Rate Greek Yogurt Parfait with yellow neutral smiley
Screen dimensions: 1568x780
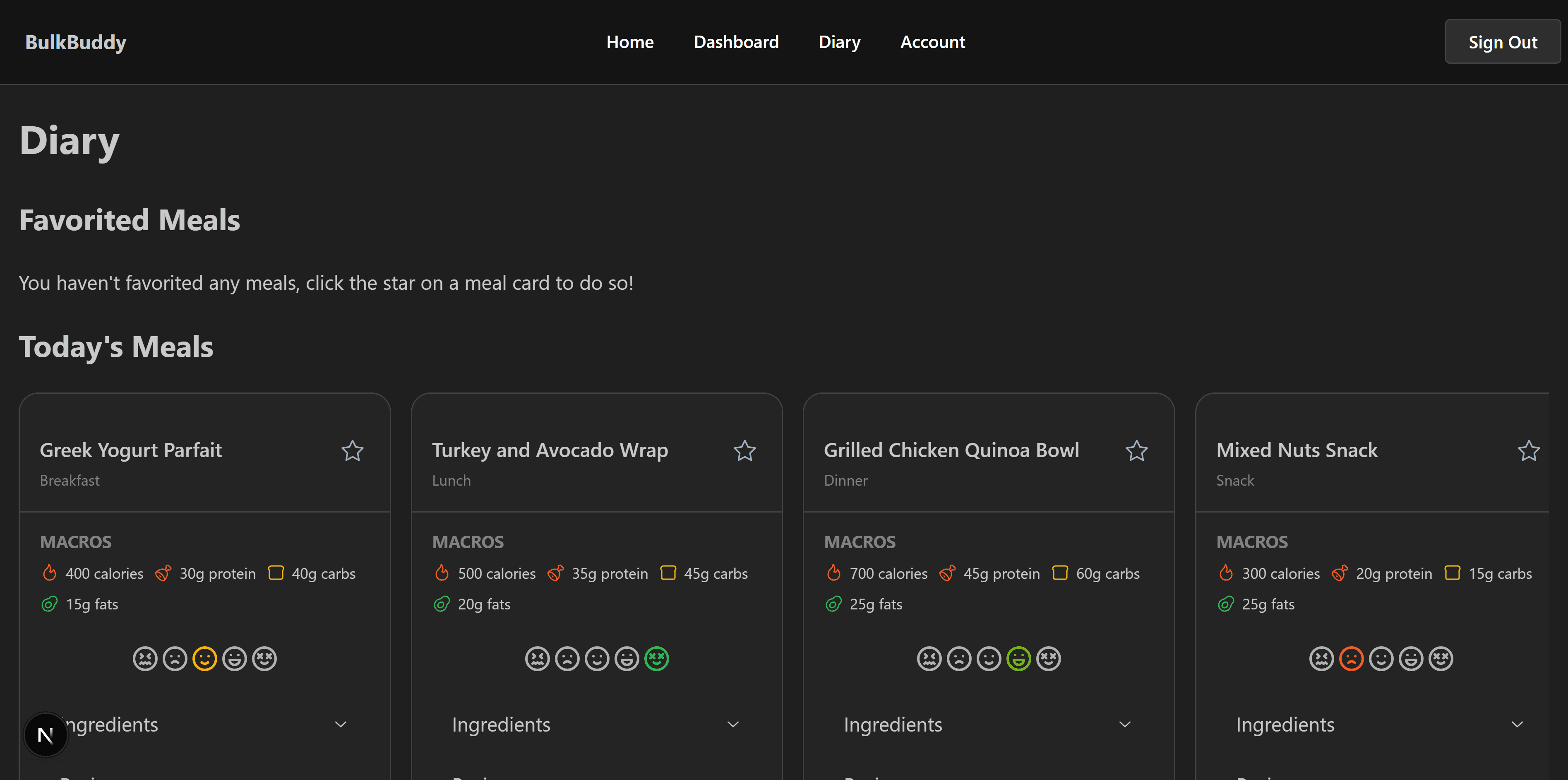pyautogui.click(x=204, y=658)
